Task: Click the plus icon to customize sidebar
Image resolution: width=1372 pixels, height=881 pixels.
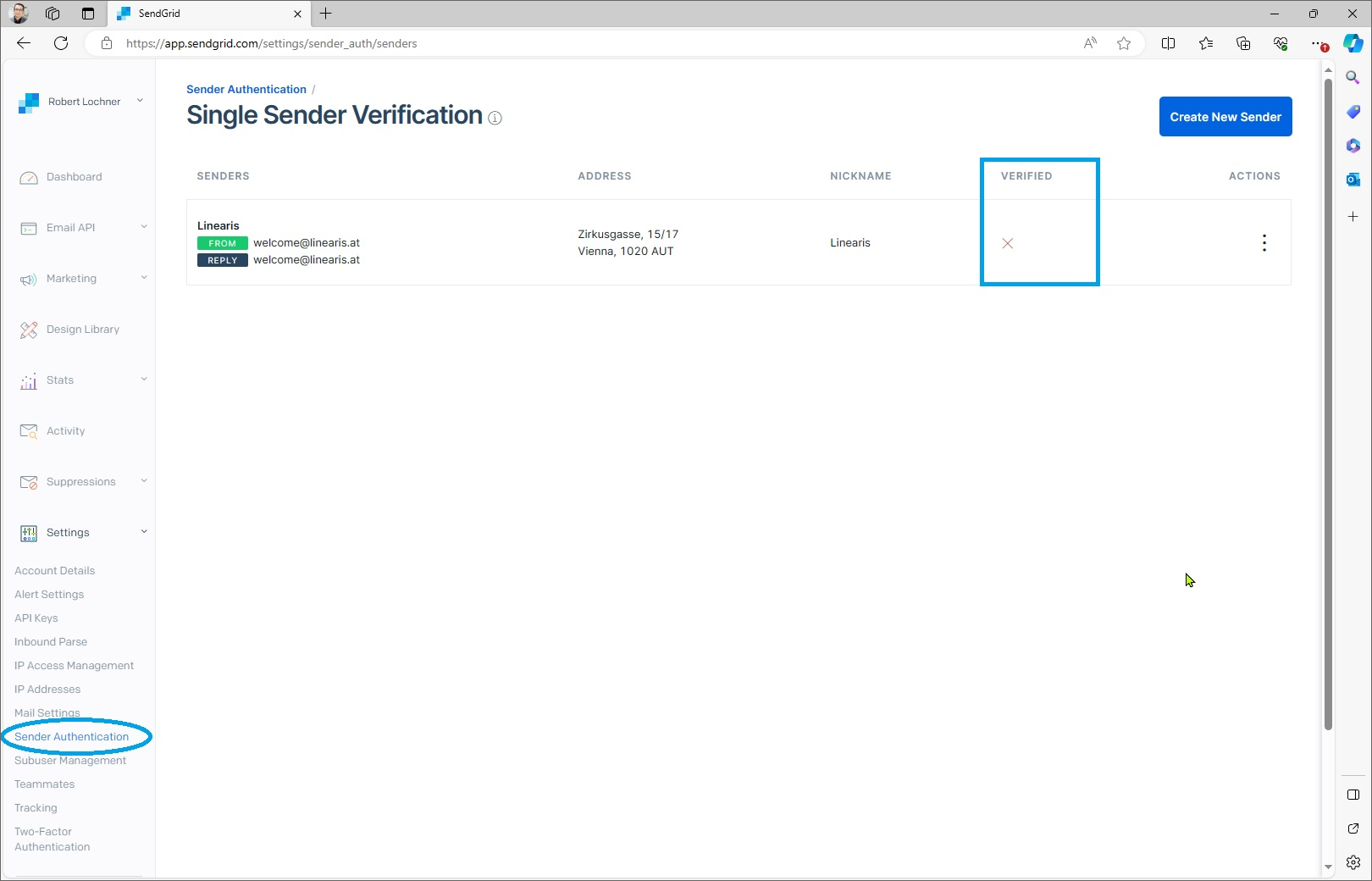Action: tap(1353, 217)
